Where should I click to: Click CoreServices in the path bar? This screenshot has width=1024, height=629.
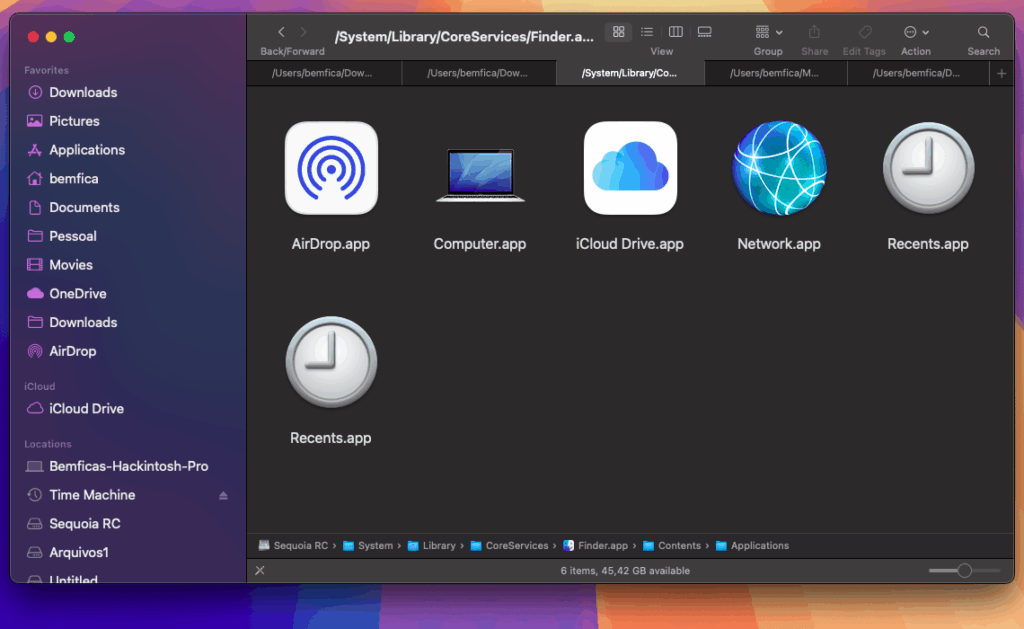click(x=516, y=546)
